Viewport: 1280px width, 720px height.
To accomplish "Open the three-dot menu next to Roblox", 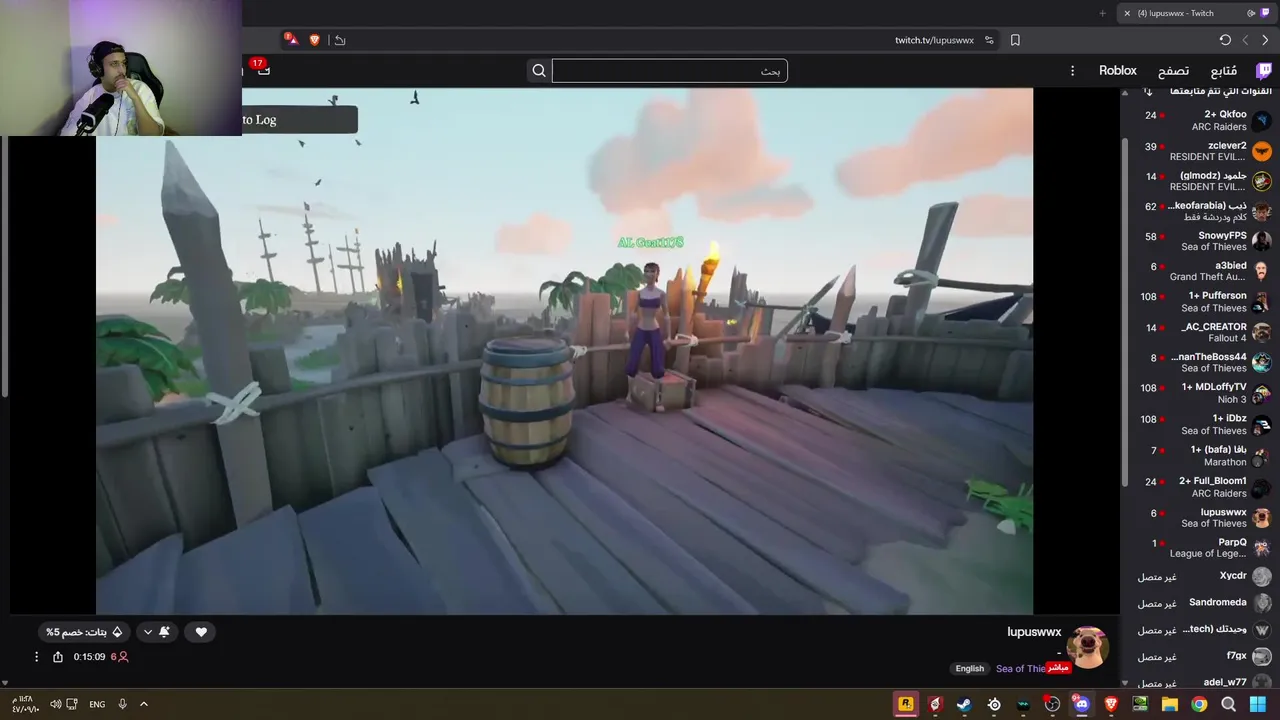I will 1072,71.
